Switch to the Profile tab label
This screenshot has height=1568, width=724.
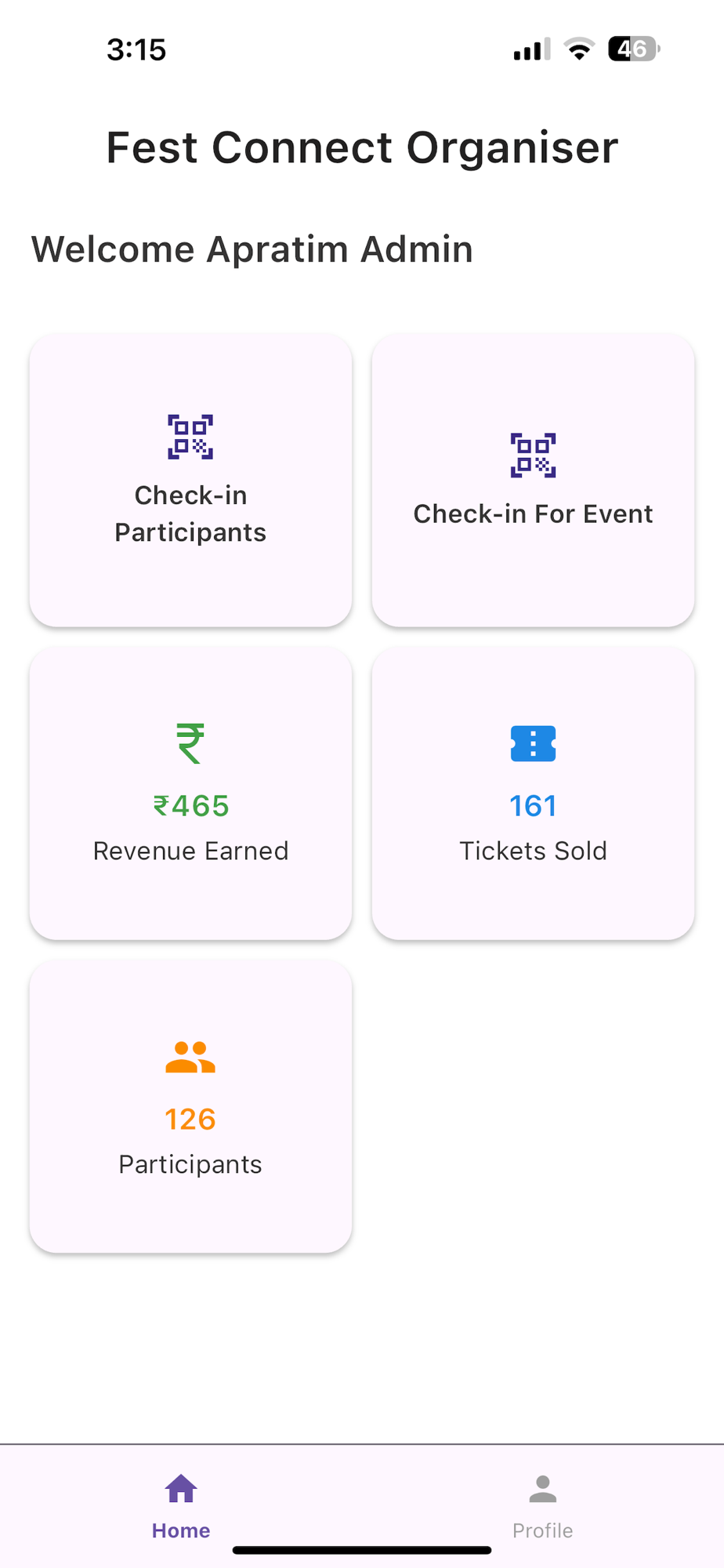[x=542, y=1530]
